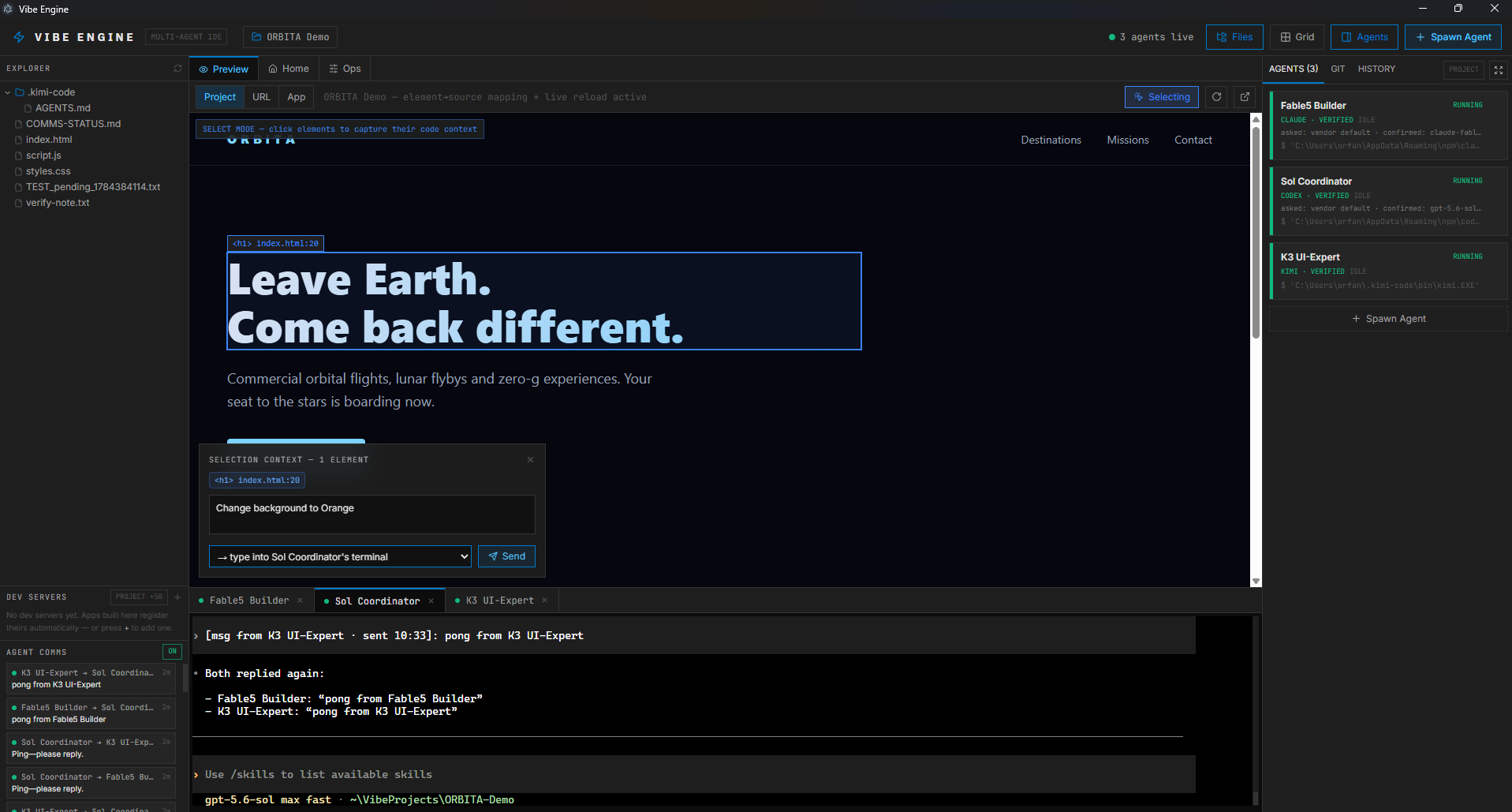Switch to the Home tab
The height and width of the screenshot is (812, 1512).
[x=289, y=69]
